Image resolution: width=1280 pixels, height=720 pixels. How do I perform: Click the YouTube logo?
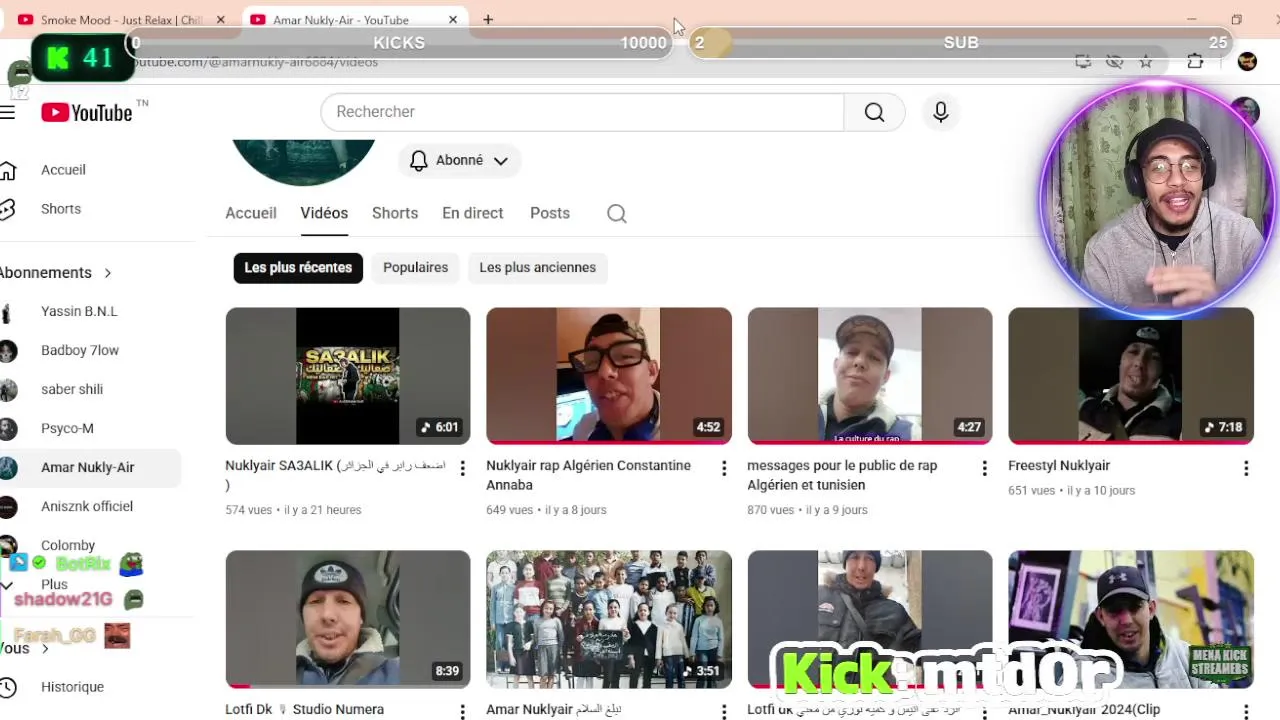[87, 112]
